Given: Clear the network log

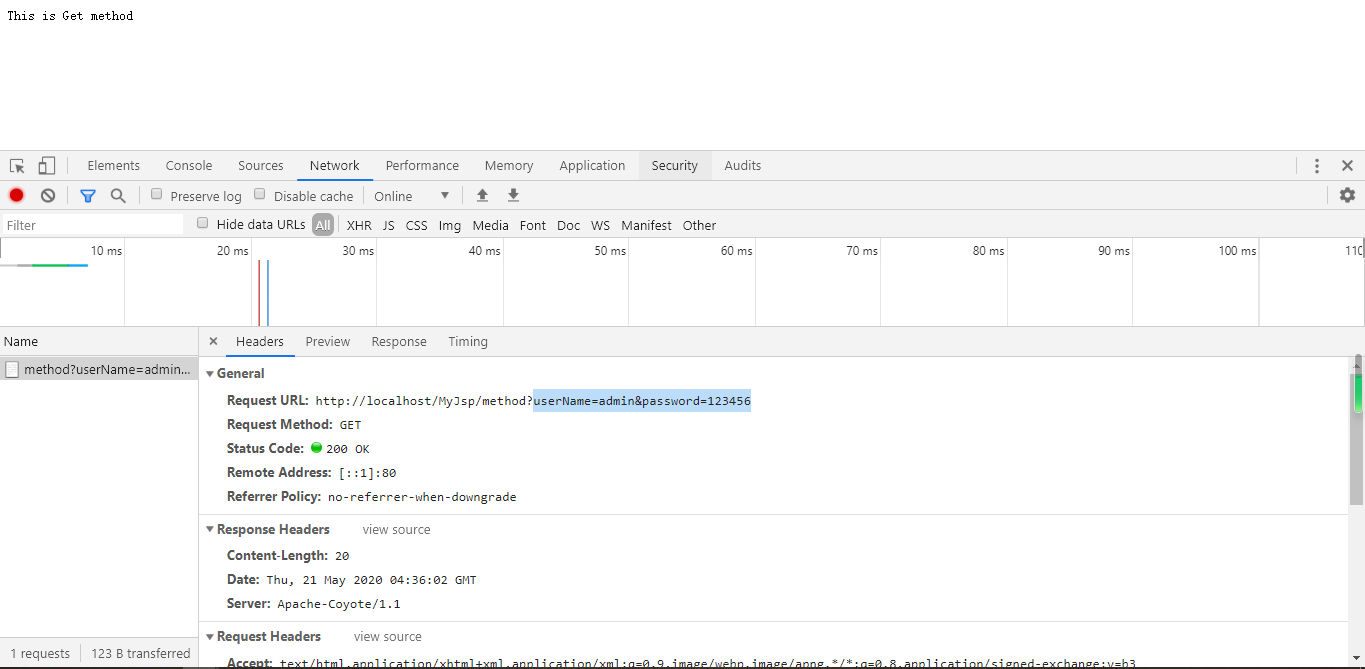Looking at the screenshot, I should [x=47, y=195].
